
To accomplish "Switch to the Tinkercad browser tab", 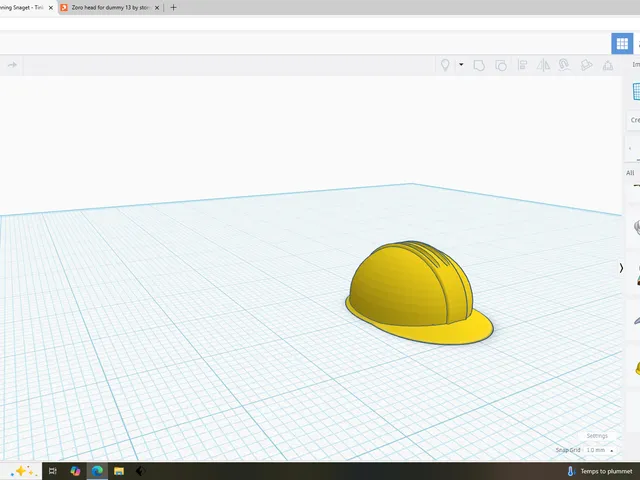I will coord(22,7).
